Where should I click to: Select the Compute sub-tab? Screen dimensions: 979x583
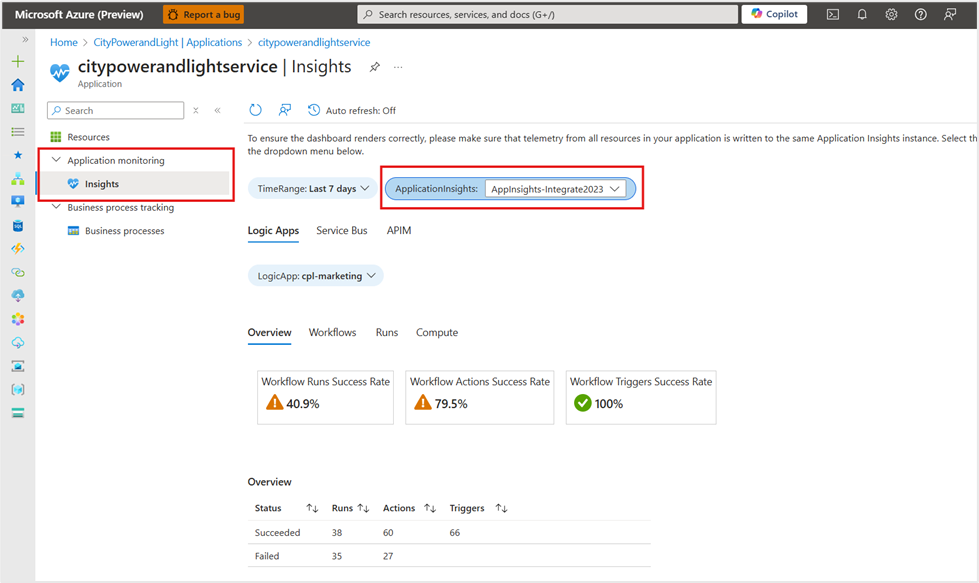tap(437, 333)
